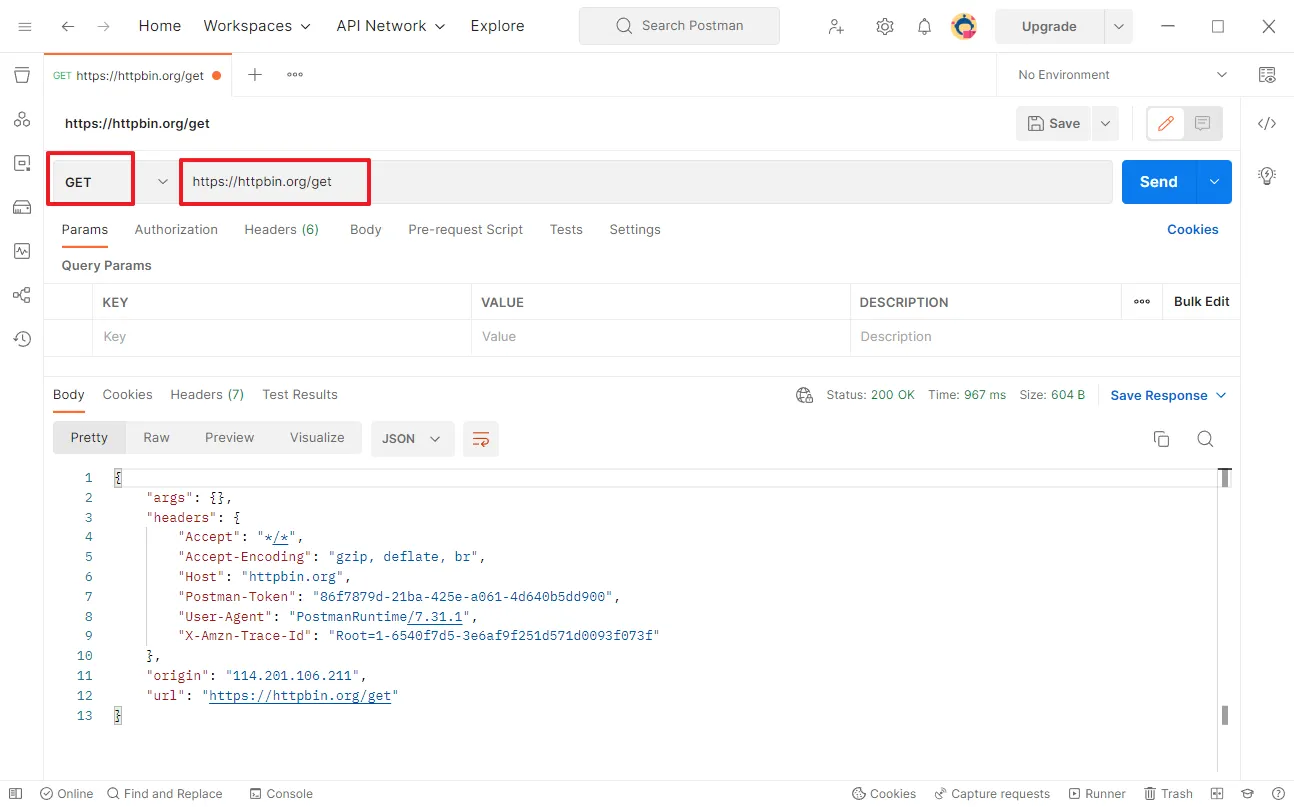This screenshot has width=1294, height=807.
Task: Expand the Save Response dropdown
Action: tap(1168, 395)
